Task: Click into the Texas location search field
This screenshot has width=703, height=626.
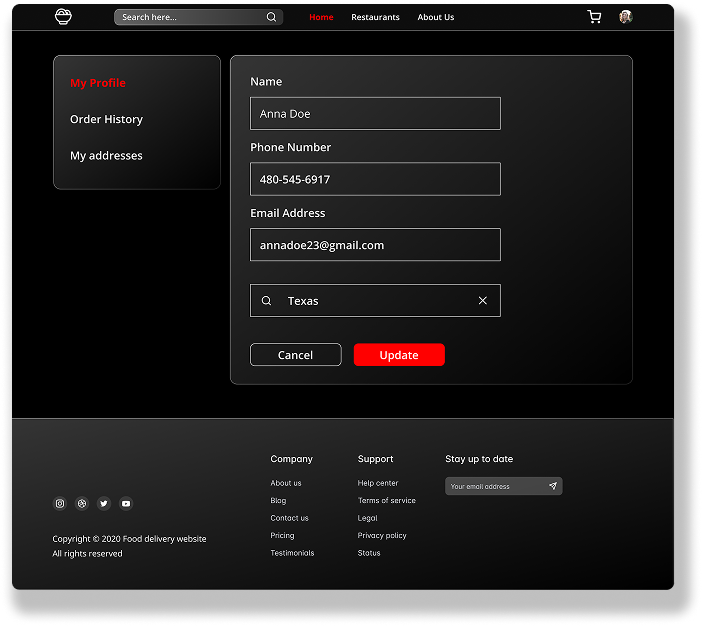Action: [375, 300]
